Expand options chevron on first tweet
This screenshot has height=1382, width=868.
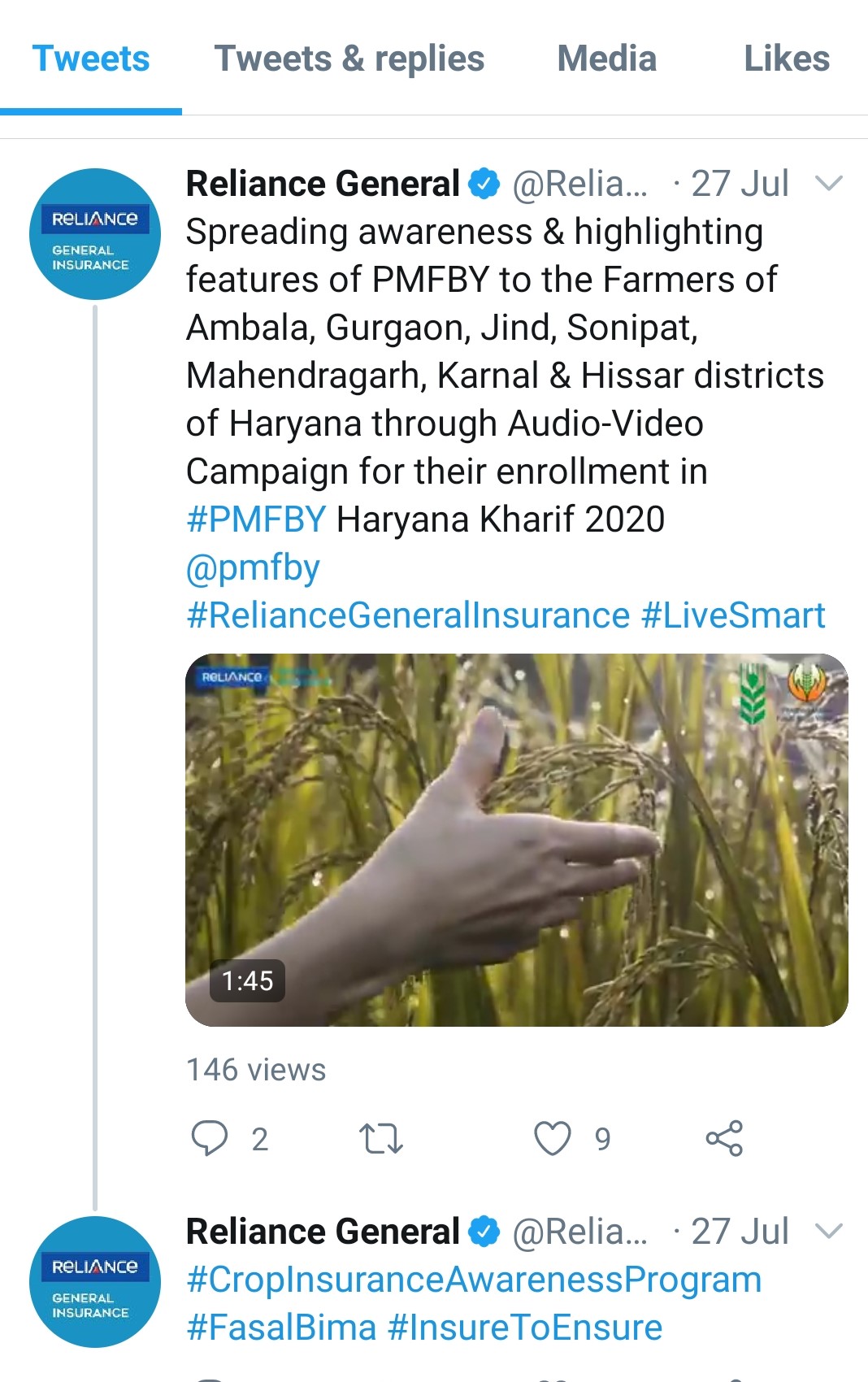tap(828, 184)
